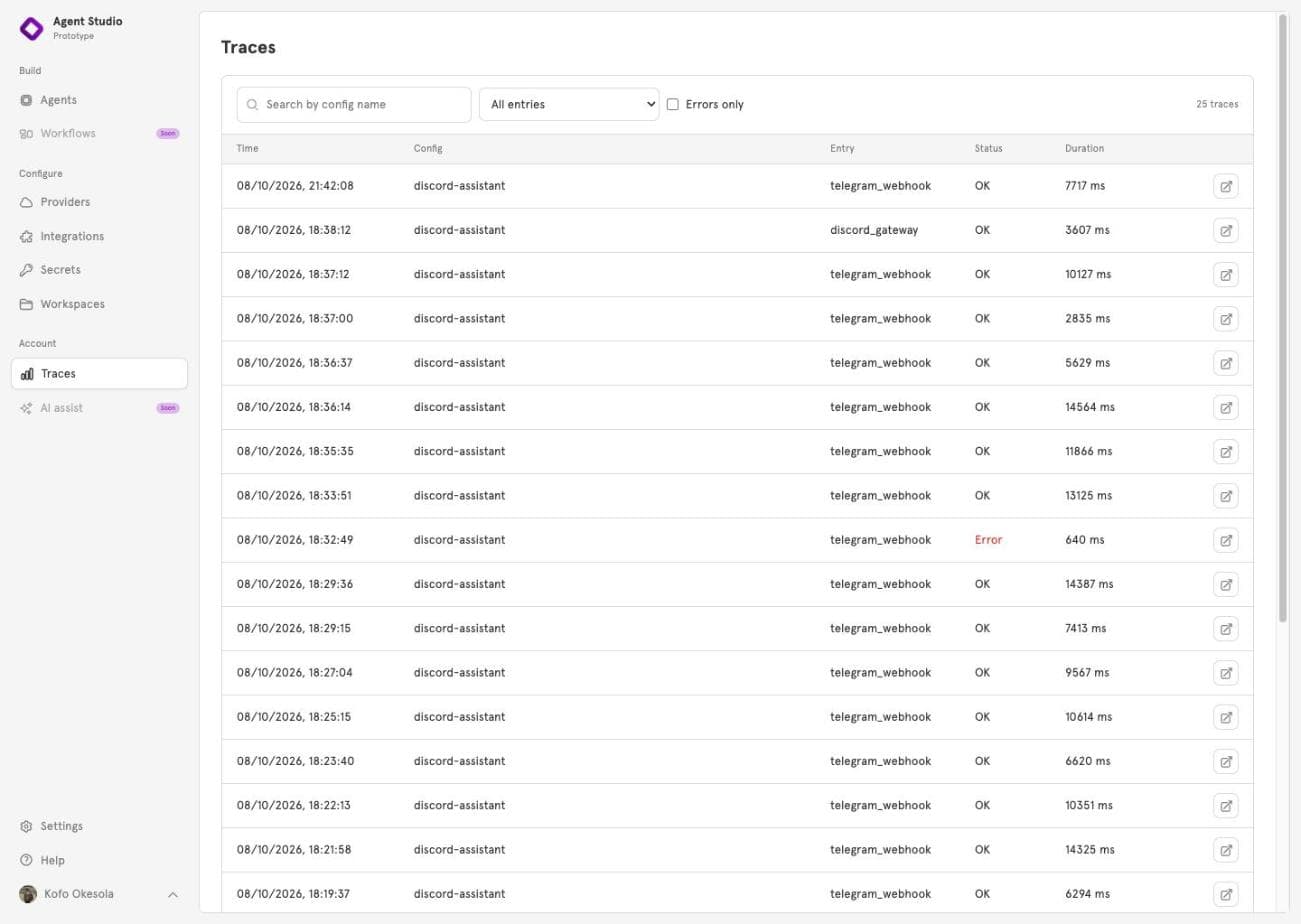
Task: Click the 08/10/2026, 18:21:58 timestamp
Action: 294,850
